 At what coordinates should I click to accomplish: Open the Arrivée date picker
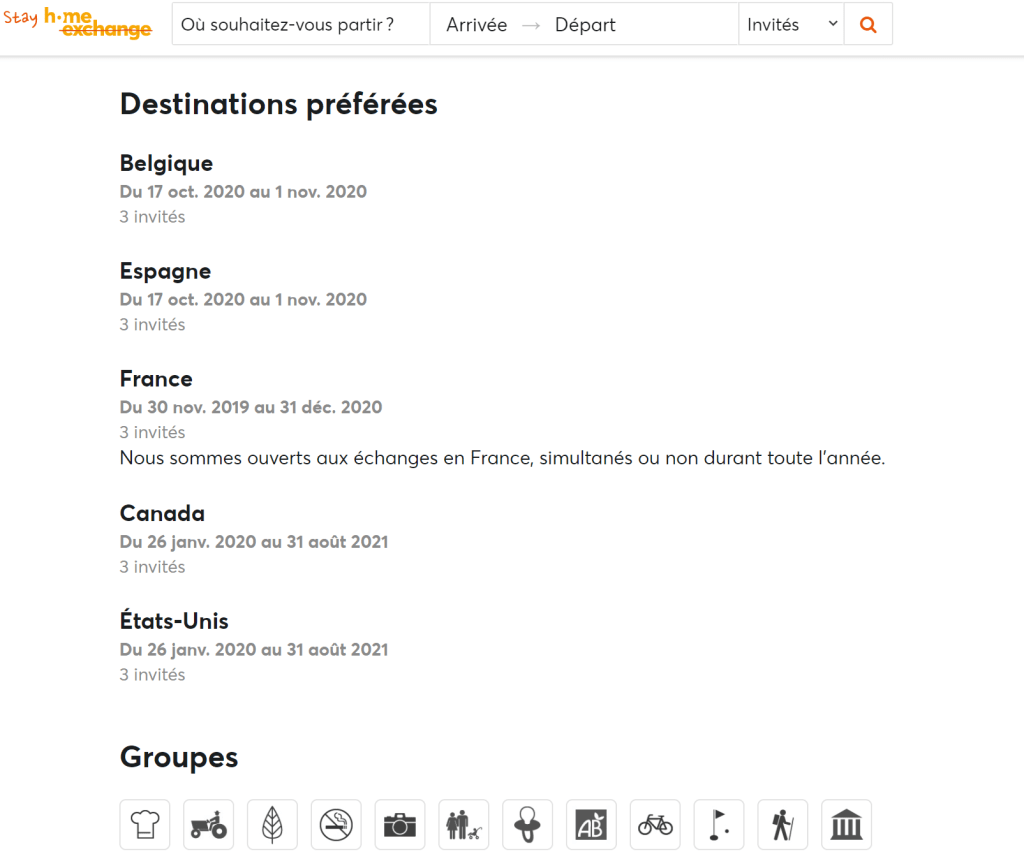pos(477,25)
